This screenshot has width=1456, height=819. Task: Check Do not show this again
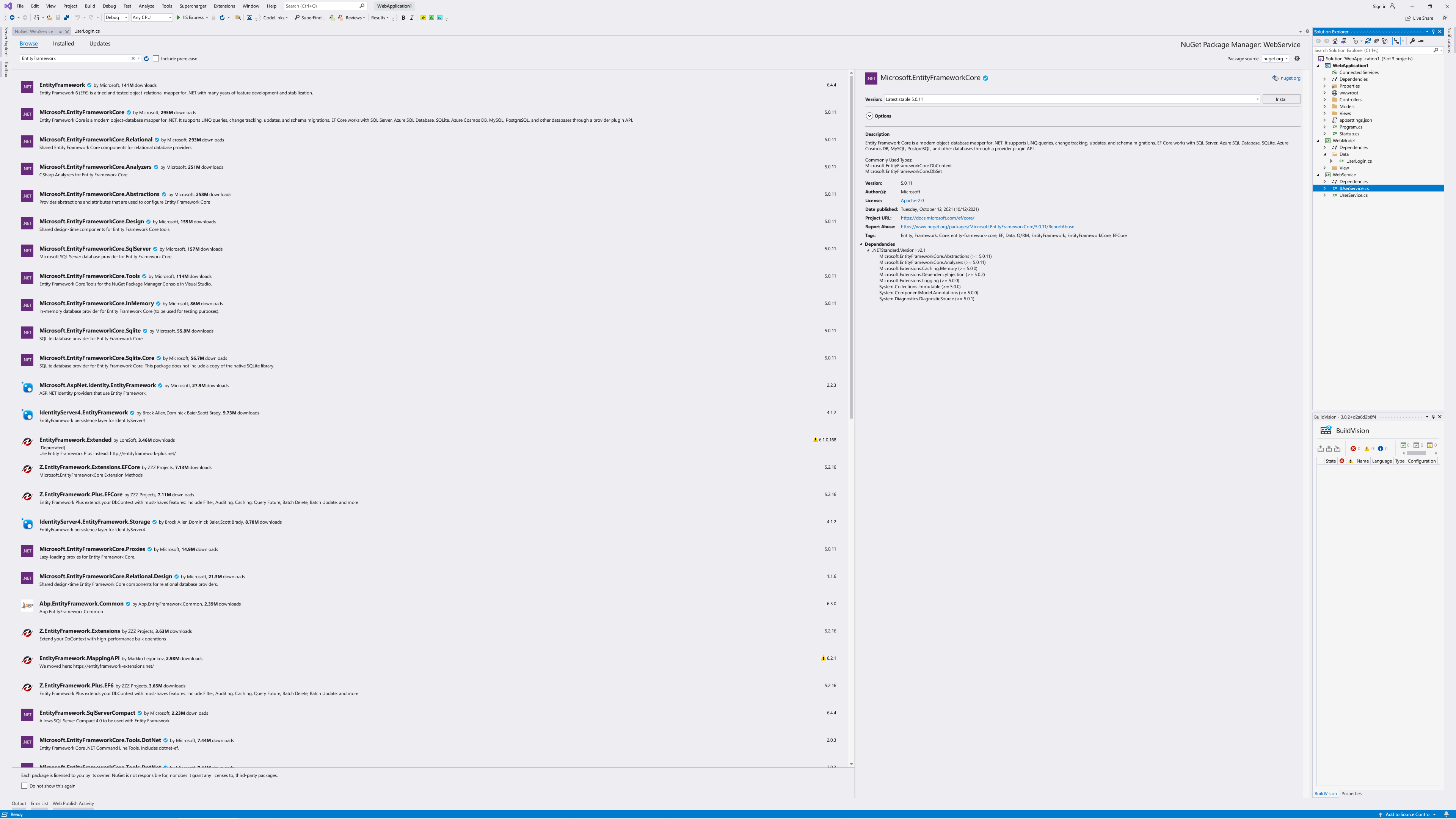24,786
